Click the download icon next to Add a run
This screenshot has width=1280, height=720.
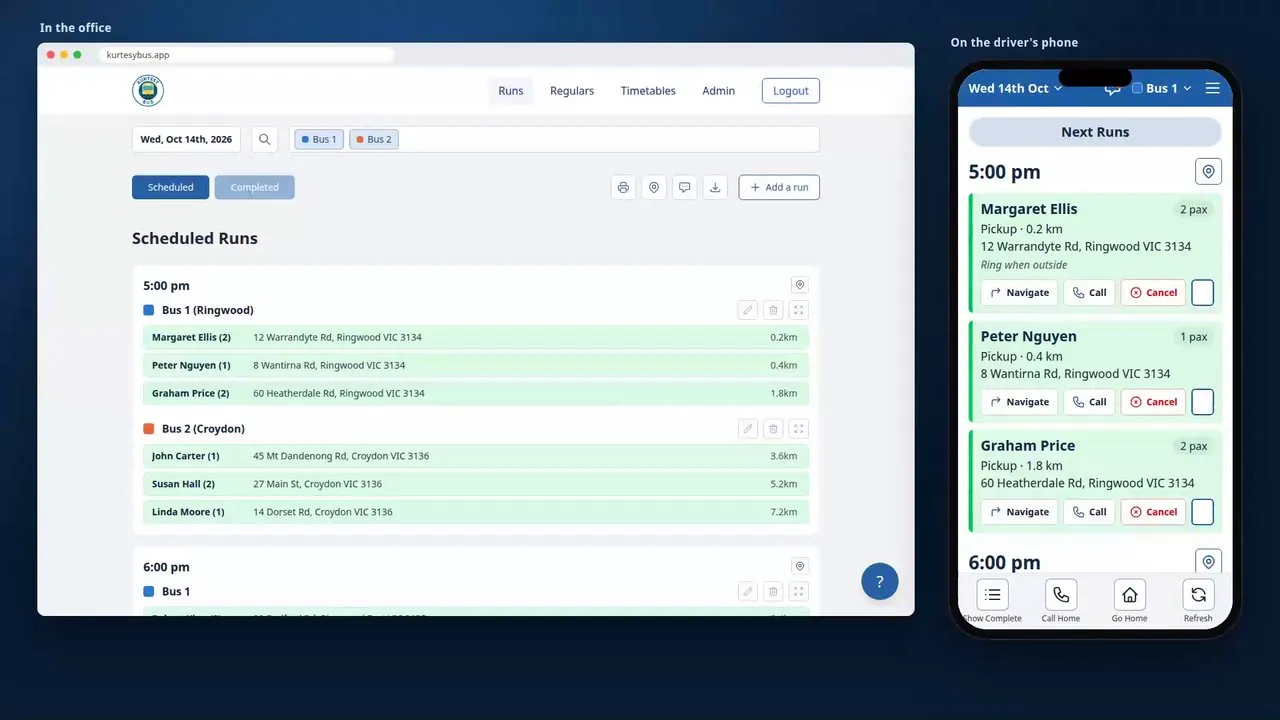715,187
